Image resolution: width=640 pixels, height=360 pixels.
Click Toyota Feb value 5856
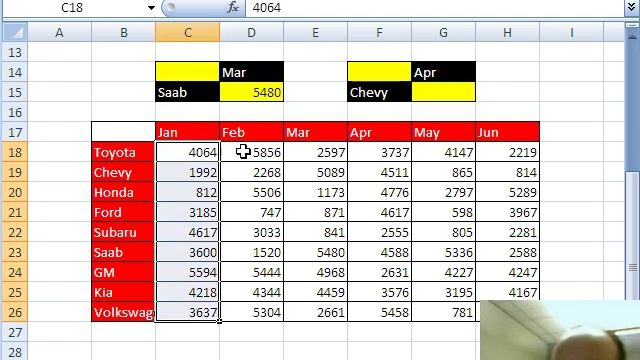[251, 152]
